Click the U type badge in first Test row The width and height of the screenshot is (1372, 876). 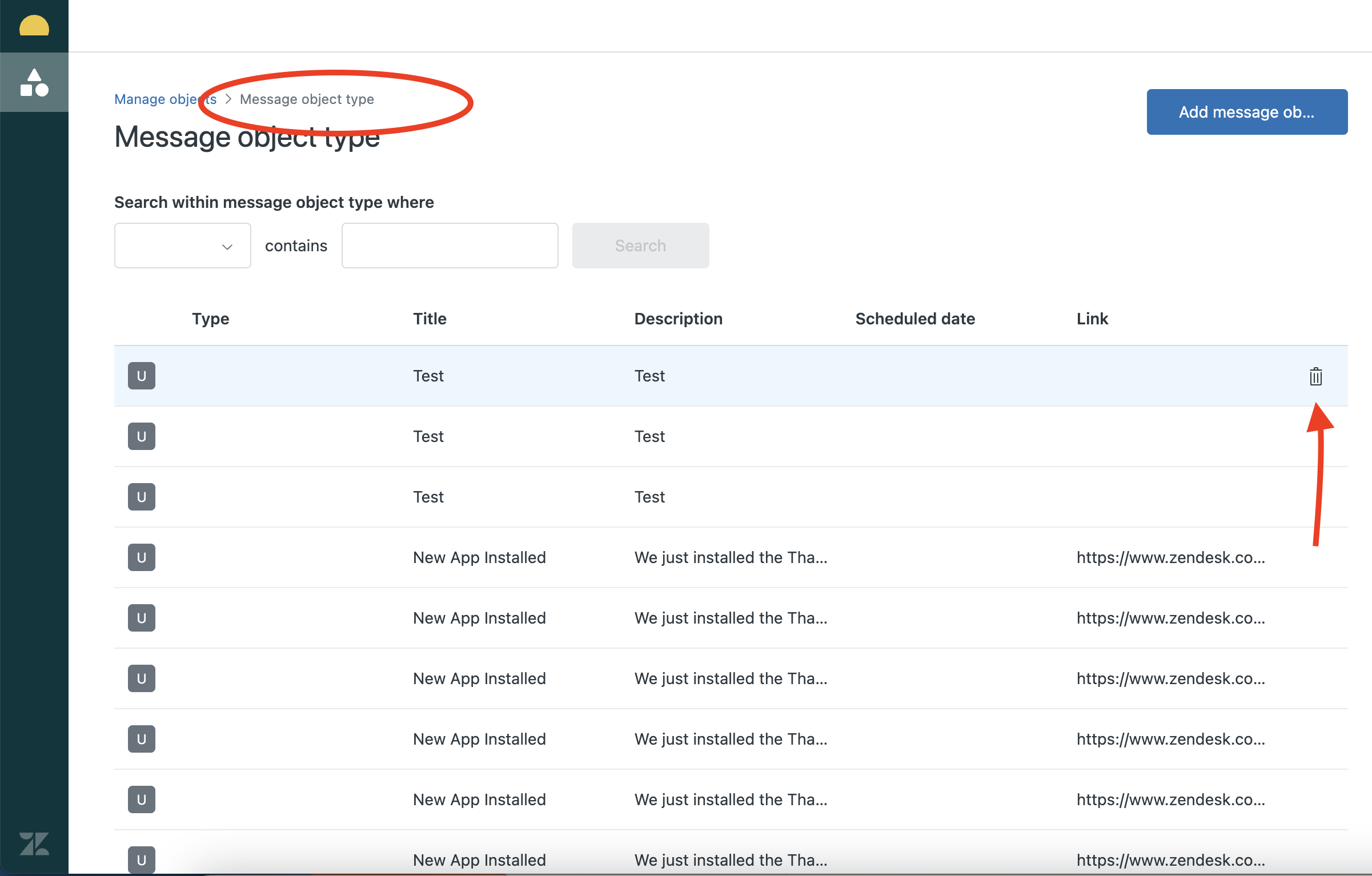(x=142, y=376)
